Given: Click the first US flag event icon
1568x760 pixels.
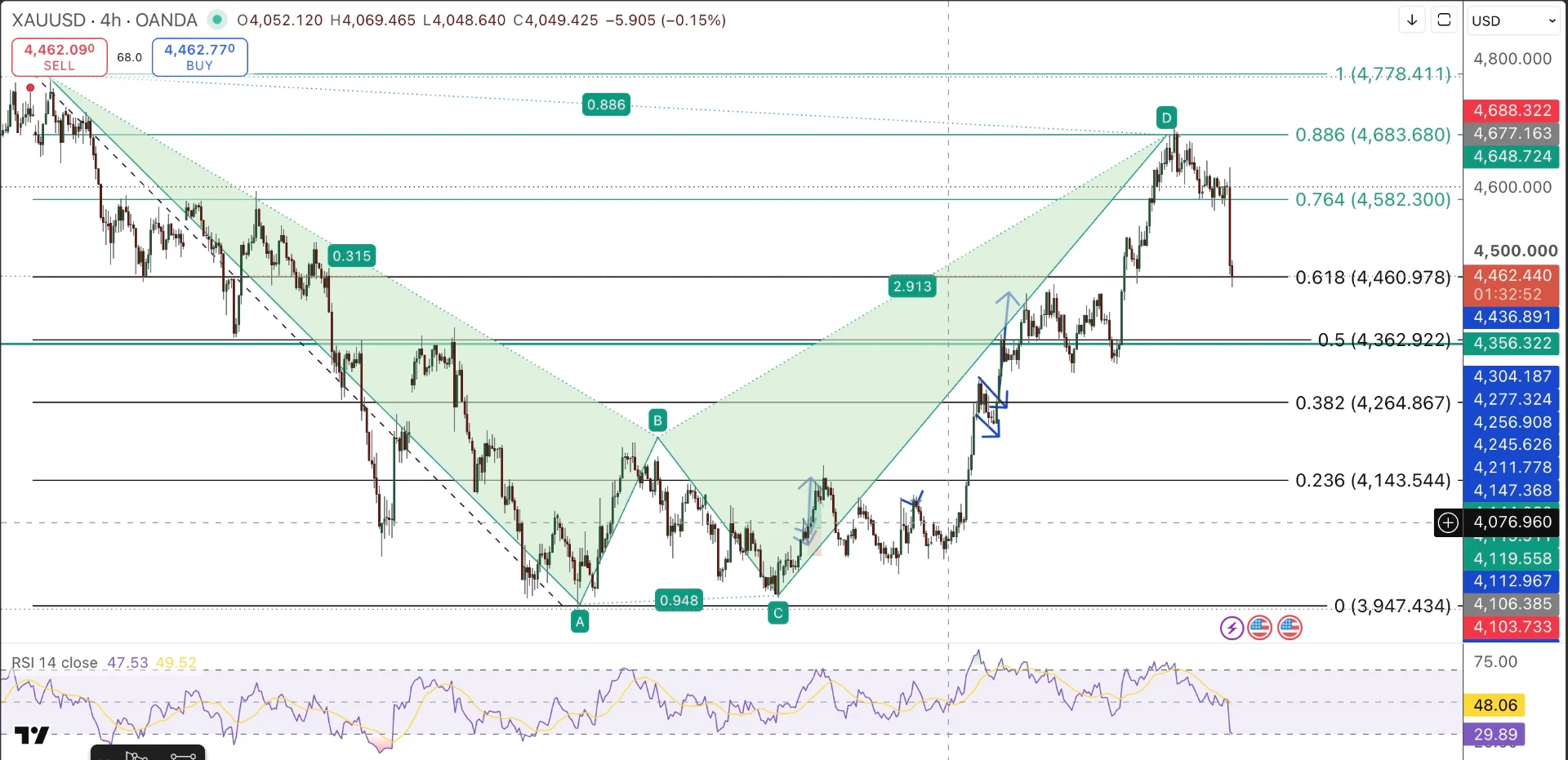Looking at the screenshot, I should 1260,628.
